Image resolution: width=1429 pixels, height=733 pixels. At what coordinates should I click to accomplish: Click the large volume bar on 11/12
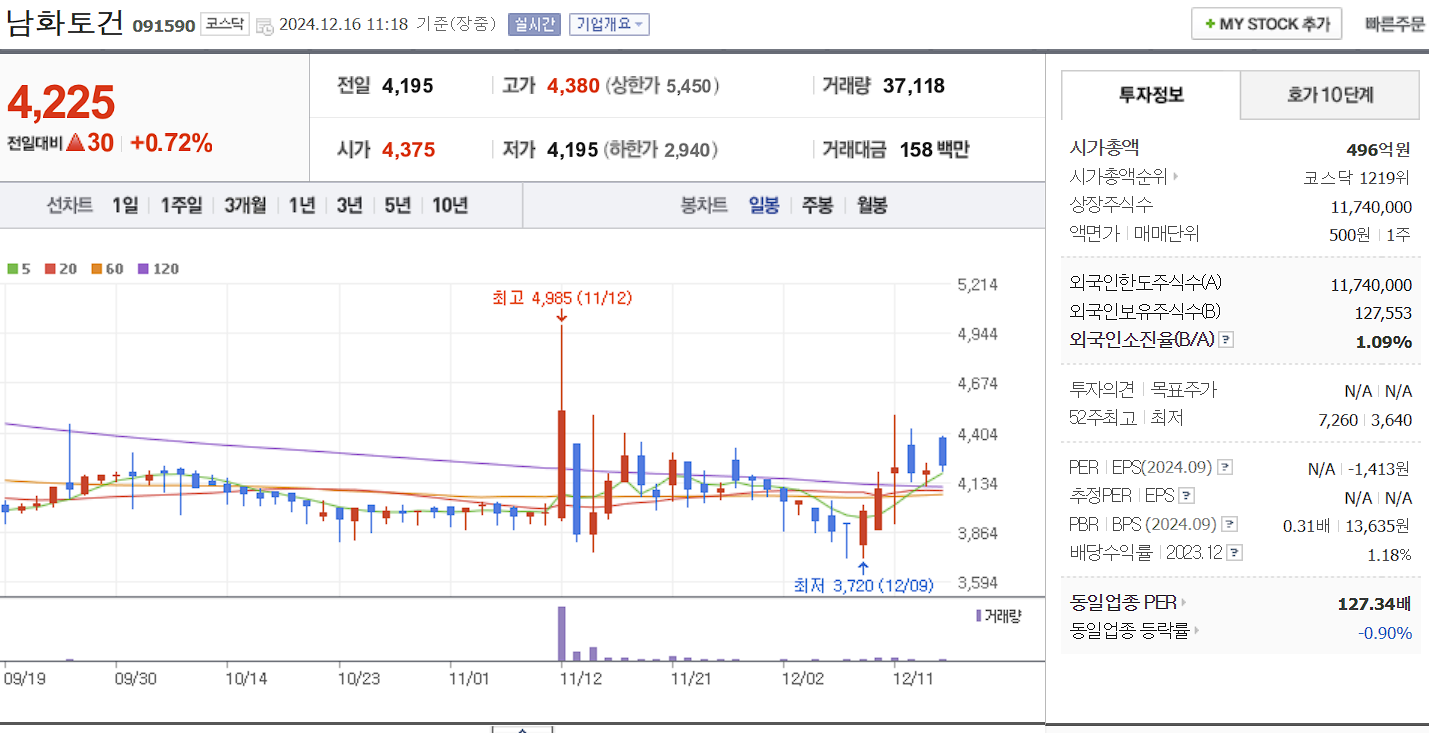[x=562, y=633]
